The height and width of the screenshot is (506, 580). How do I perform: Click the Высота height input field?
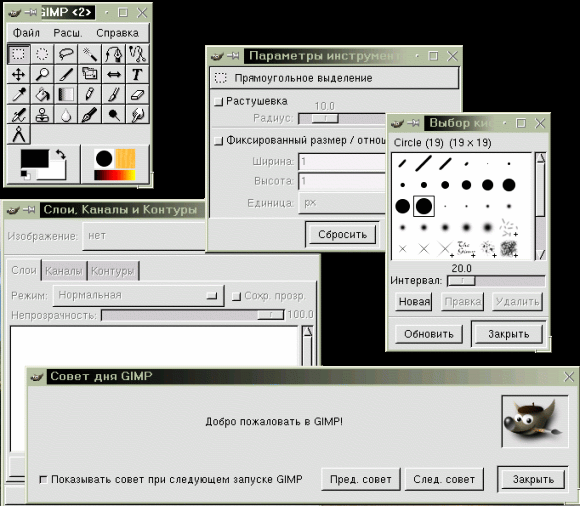tap(342, 181)
